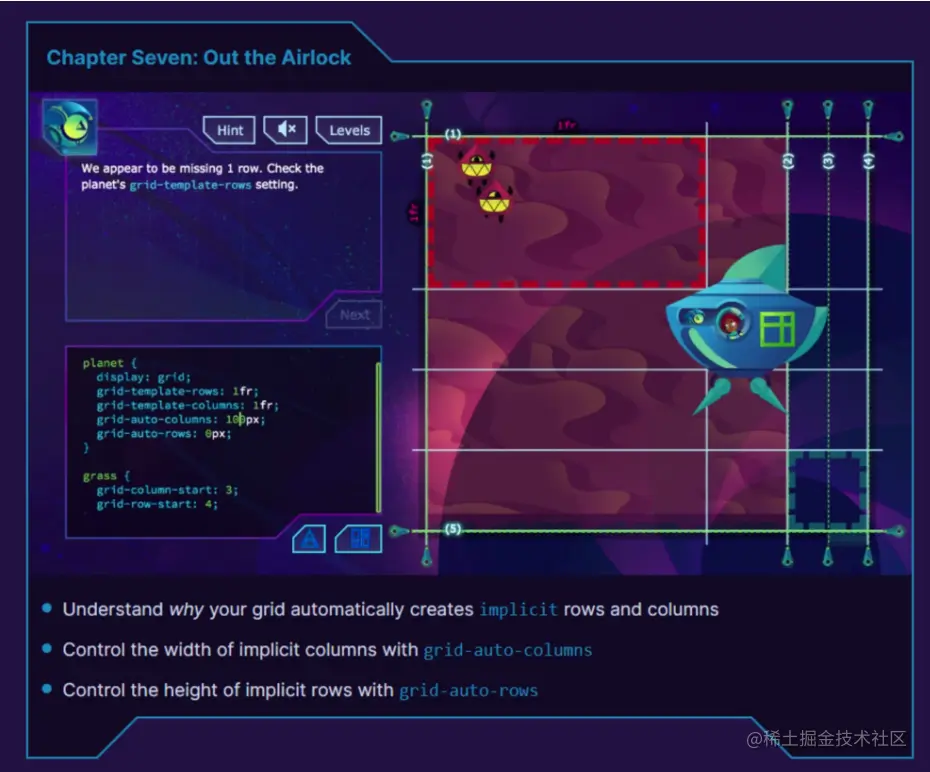This screenshot has height=772, width=930.
Task: Click the 'implicit' keyword in first bullet
Action: pyautogui.click(x=518, y=610)
